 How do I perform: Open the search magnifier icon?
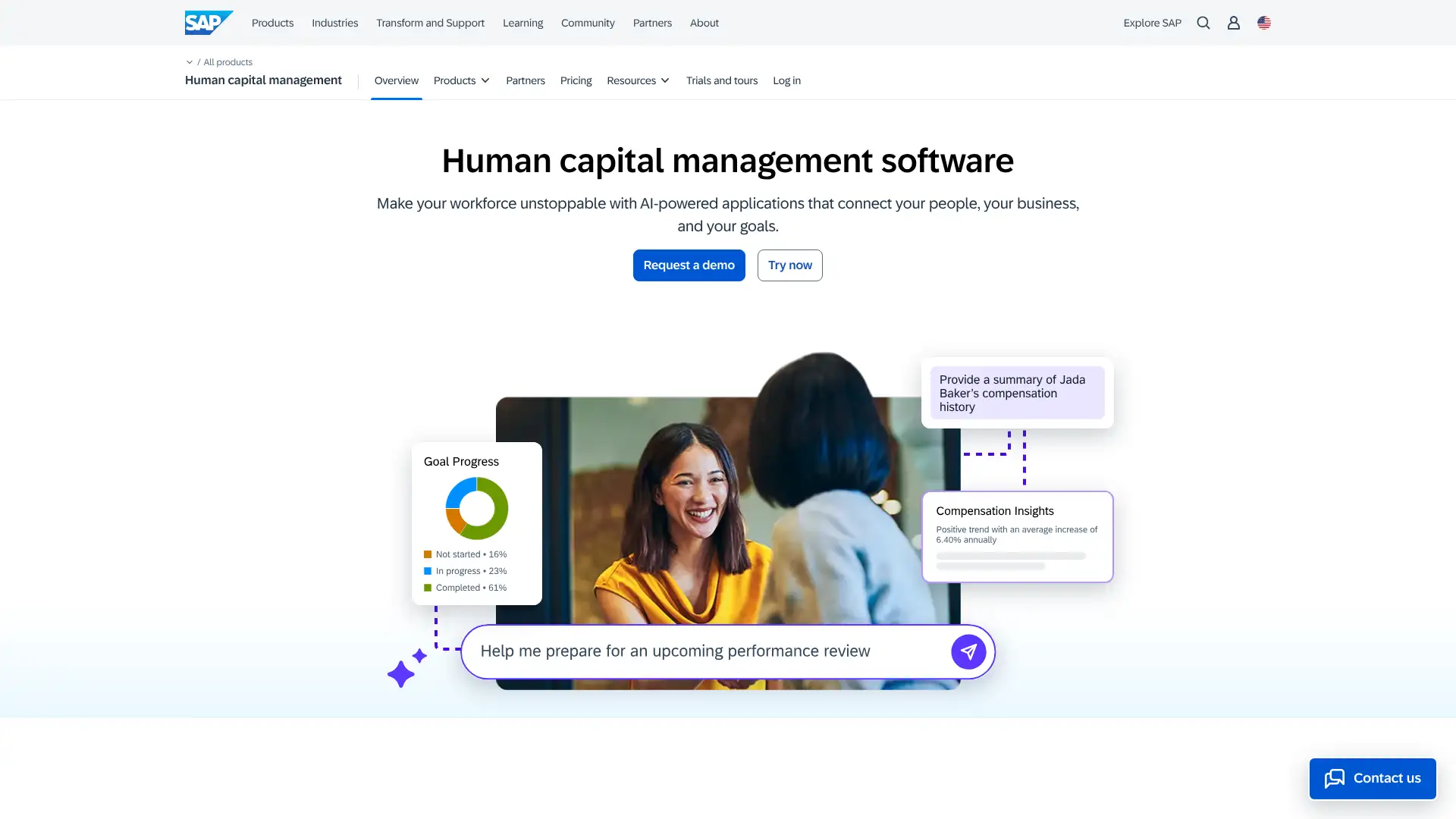1203,23
